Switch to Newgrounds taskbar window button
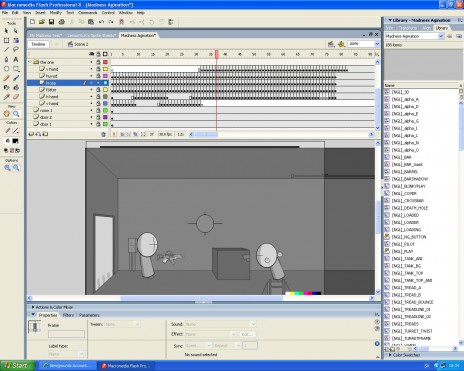 point(68,366)
